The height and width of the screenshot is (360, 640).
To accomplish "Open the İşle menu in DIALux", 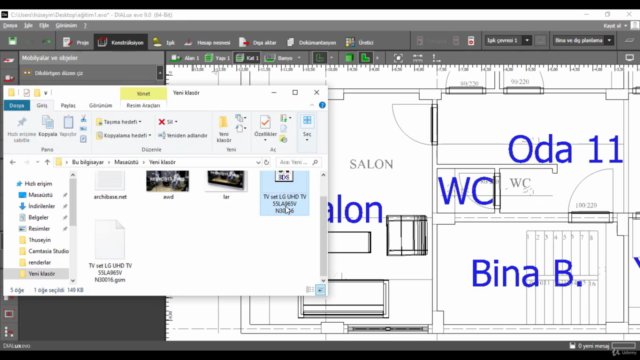I will pos(28,25).
